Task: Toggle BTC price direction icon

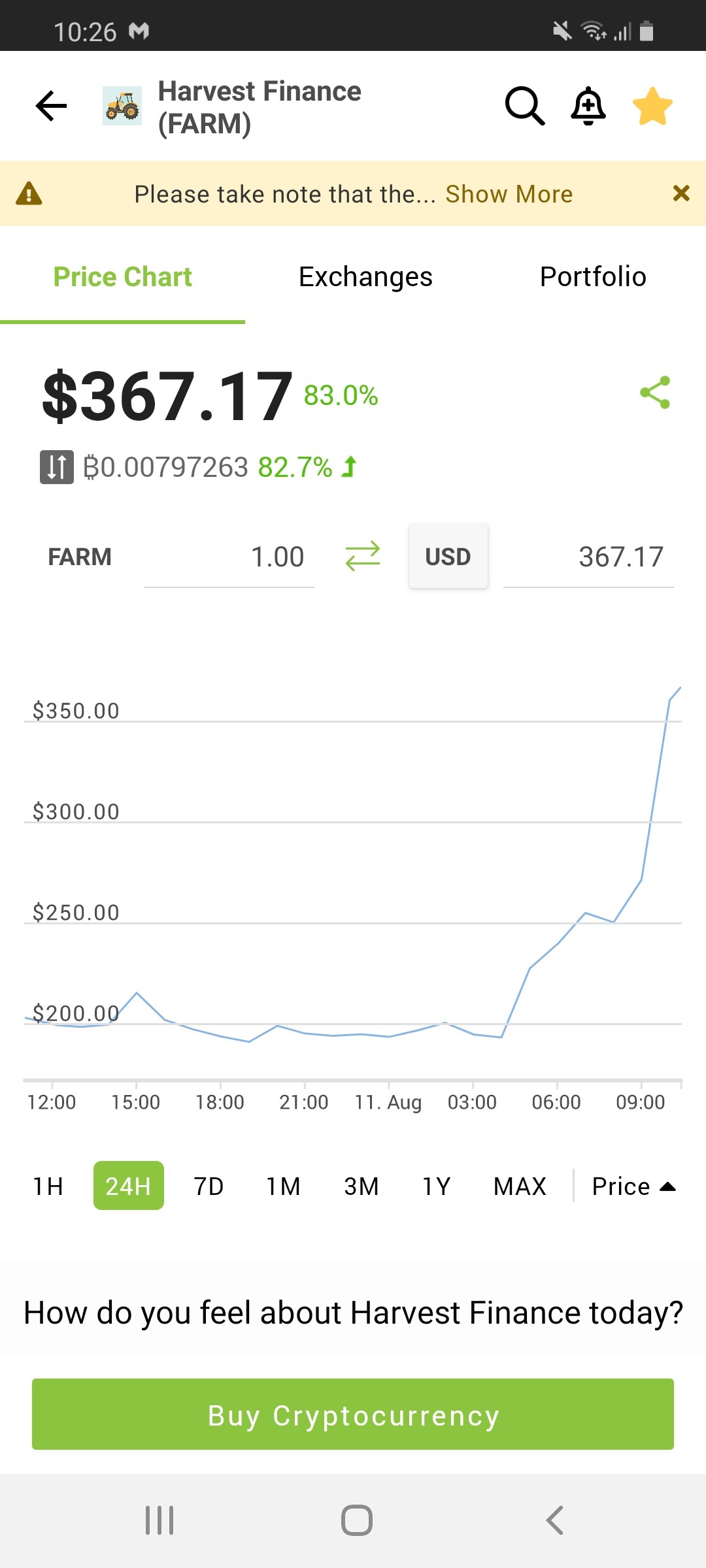Action: (57, 467)
